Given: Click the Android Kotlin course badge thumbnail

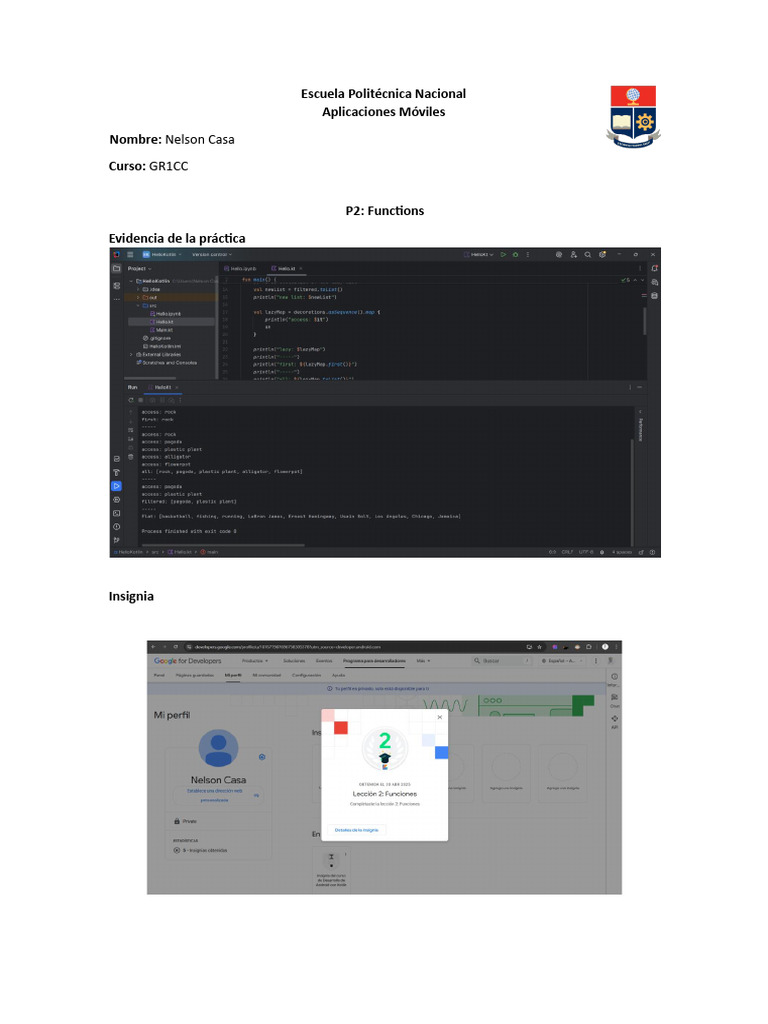Looking at the screenshot, I should 331,859.
